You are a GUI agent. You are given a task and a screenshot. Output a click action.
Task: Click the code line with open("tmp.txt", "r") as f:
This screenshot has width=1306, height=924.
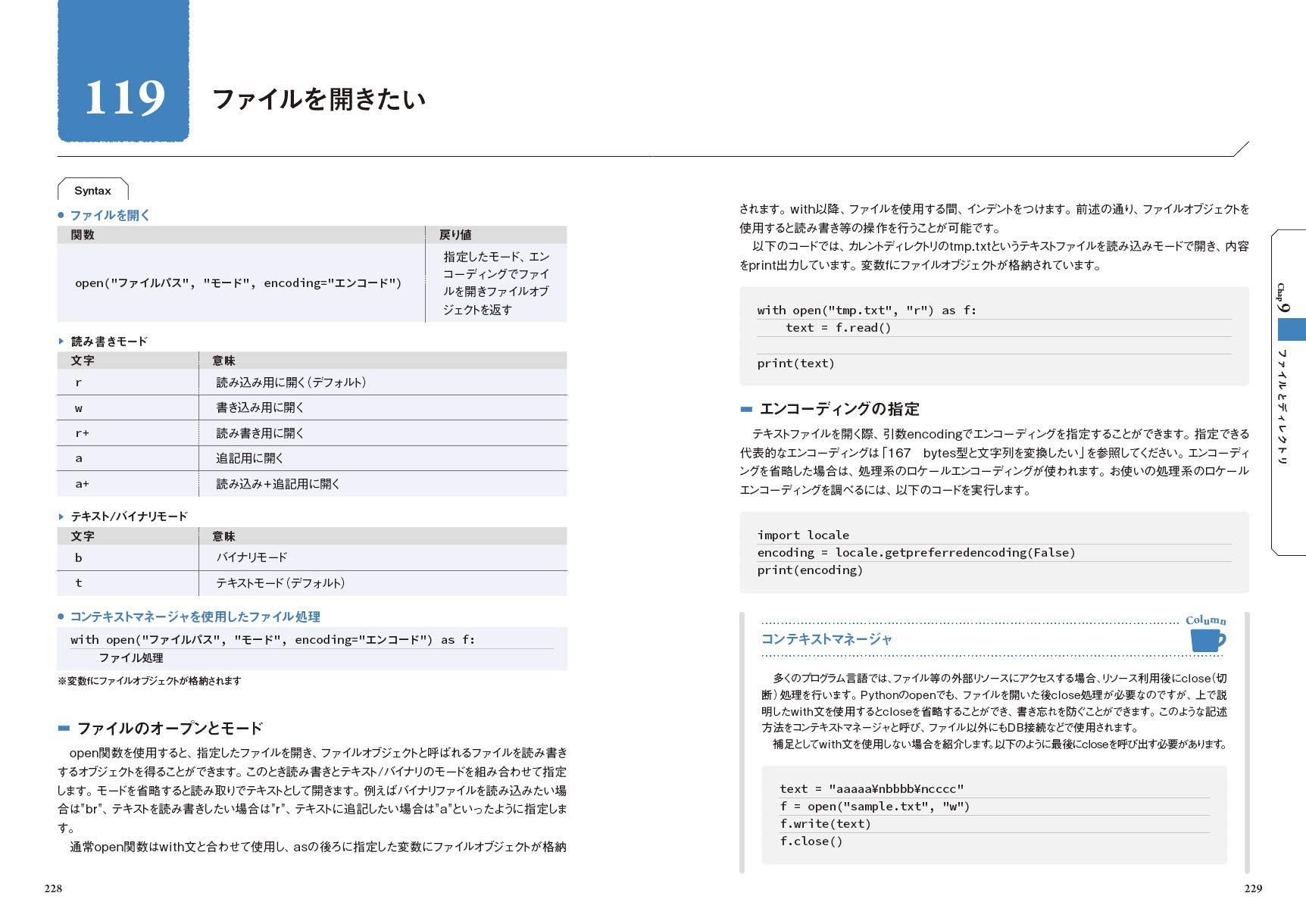tap(867, 311)
